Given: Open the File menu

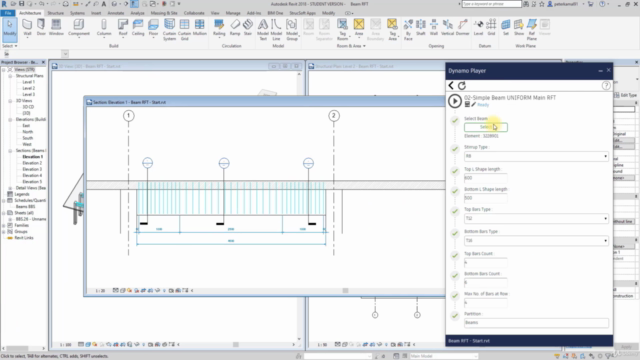Looking at the screenshot, I should [x=8, y=13].
